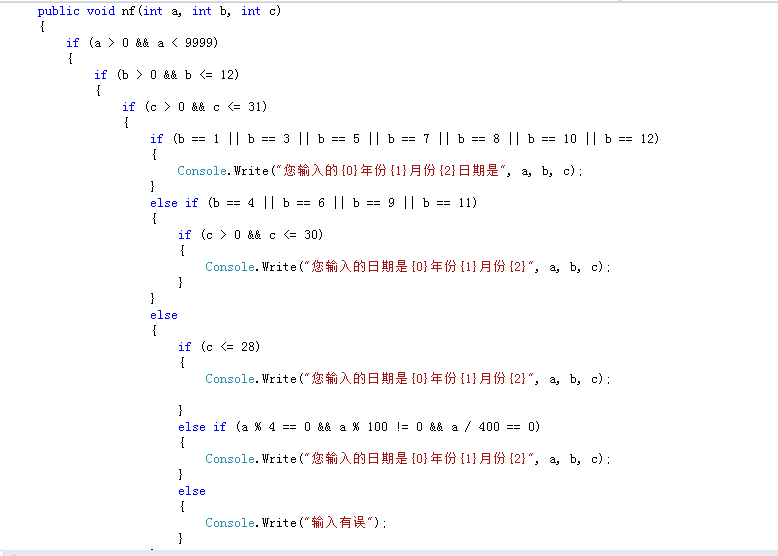Image resolution: width=778 pixels, height=556 pixels.
Task: Click the Console.Write line under "c <= 30"
Action: 408,267
